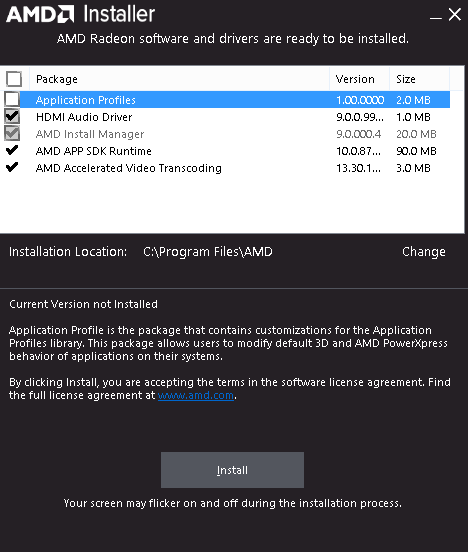
Task: Click Change to modify installation location
Action: 424,252
